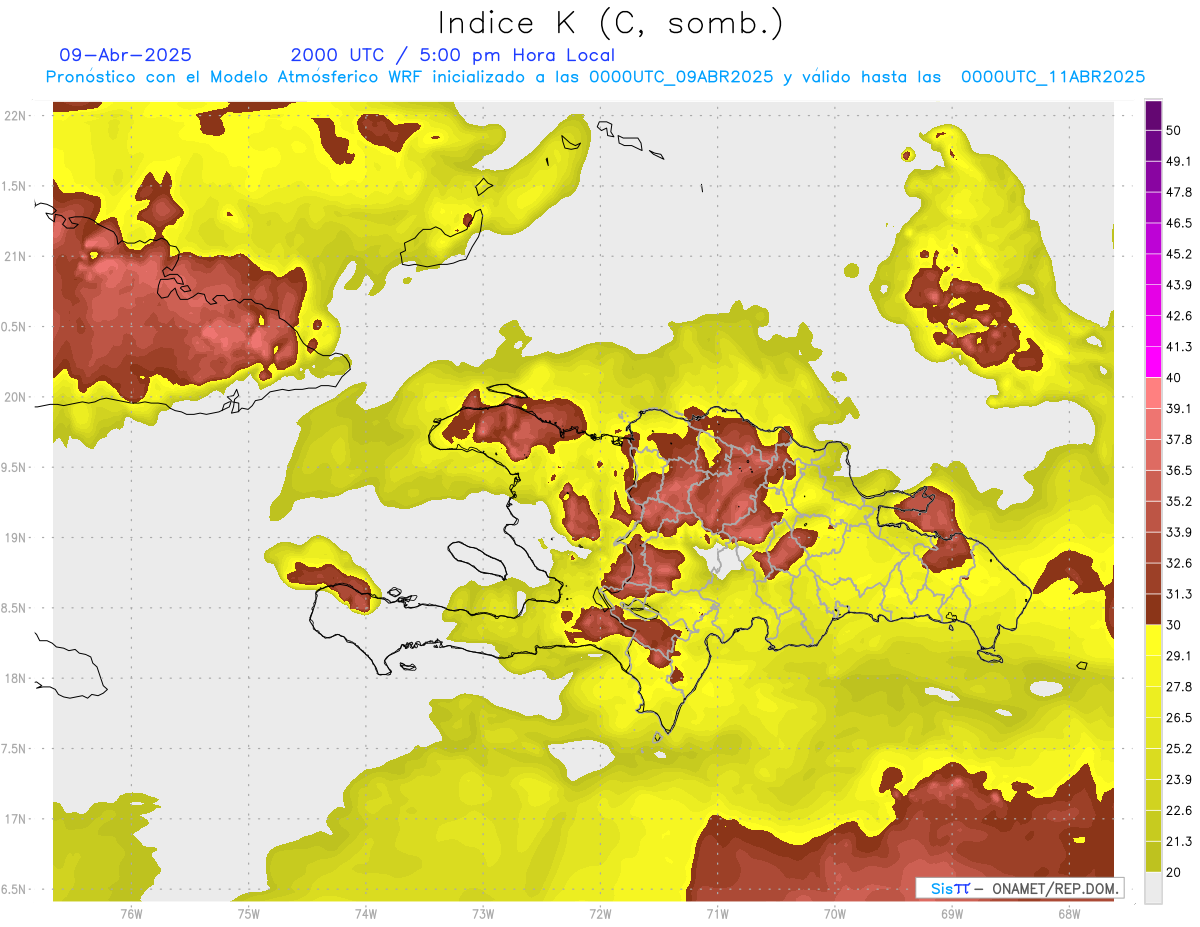Click the "76W" longitude label
Screen dimensions: 1200x927
(131, 913)
